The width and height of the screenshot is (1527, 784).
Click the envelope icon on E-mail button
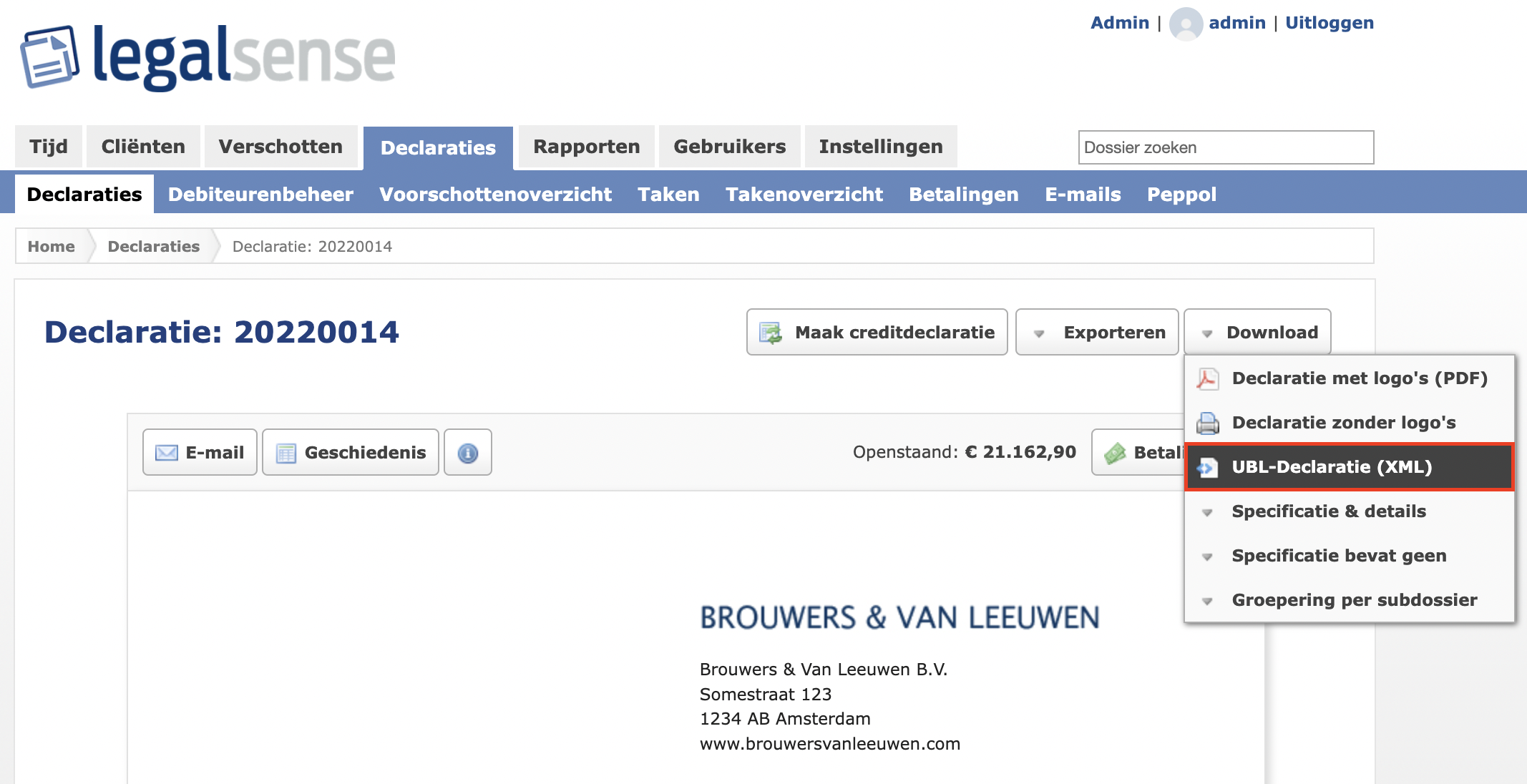(x=166, y=453)
